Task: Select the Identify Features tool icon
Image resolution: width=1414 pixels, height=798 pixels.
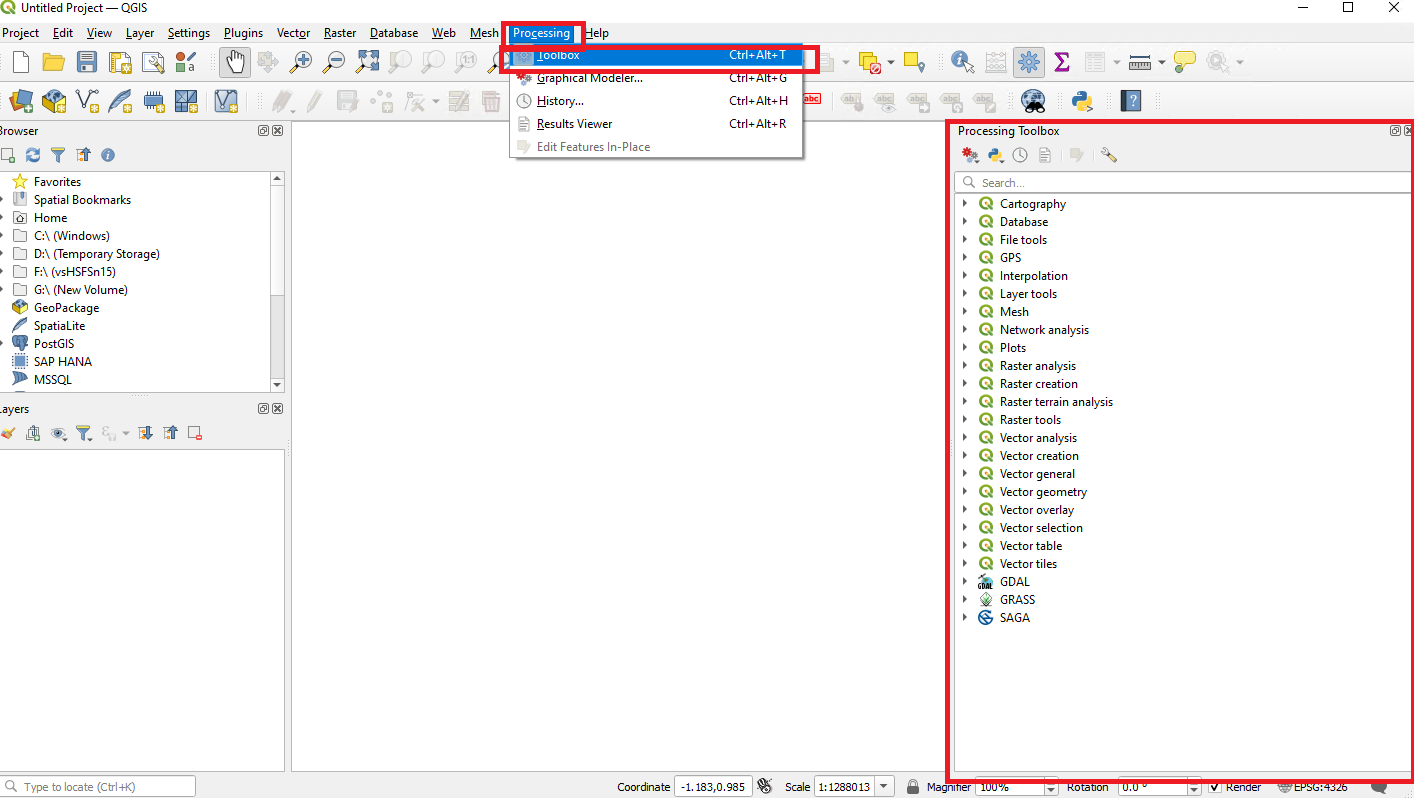Action: (963, 62)
